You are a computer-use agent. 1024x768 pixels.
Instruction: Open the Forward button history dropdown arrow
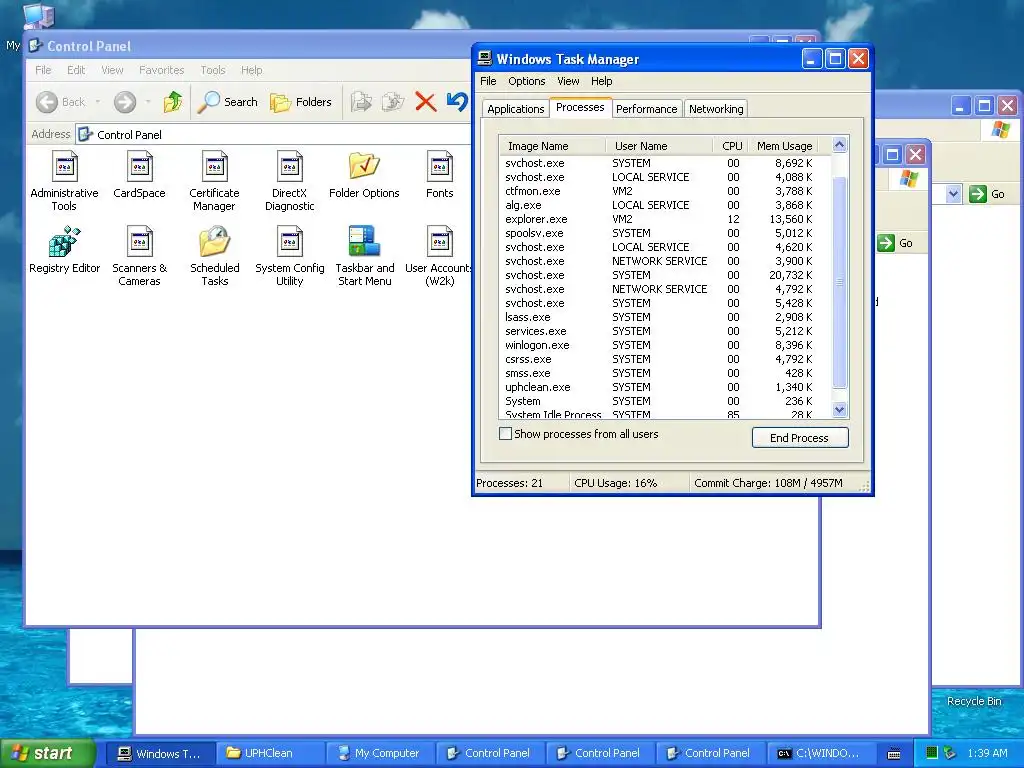pos(148,102)
